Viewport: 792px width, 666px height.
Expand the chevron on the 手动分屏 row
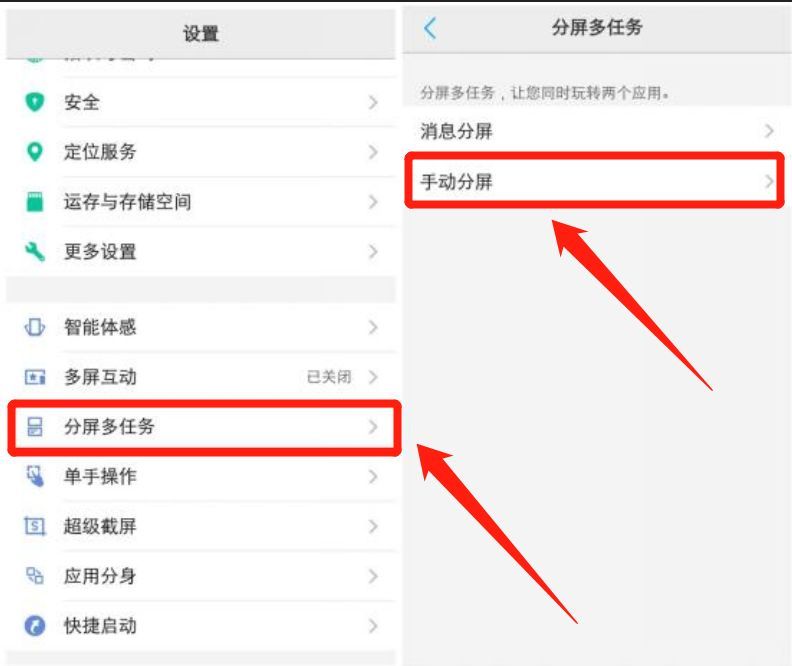coord(769,181)
